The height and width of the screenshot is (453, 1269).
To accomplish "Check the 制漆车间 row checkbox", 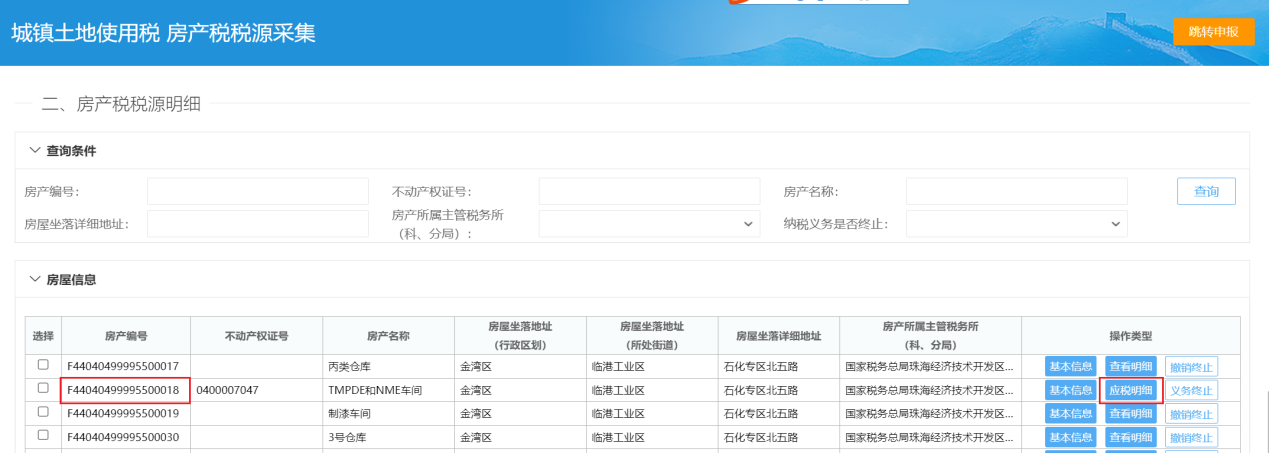I will [43, 412].
